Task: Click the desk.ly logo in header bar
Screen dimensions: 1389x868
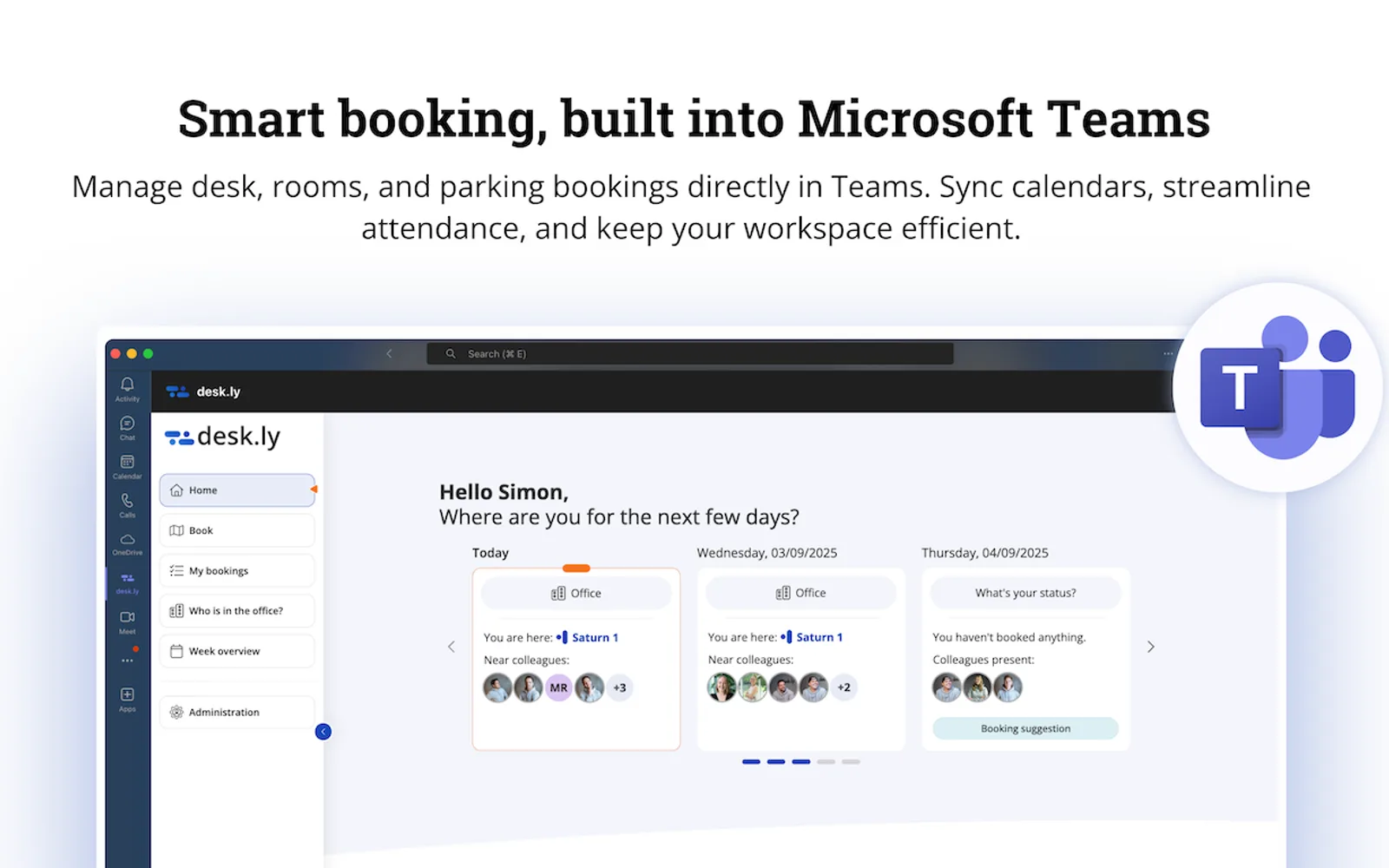Action: click(203, 391)
